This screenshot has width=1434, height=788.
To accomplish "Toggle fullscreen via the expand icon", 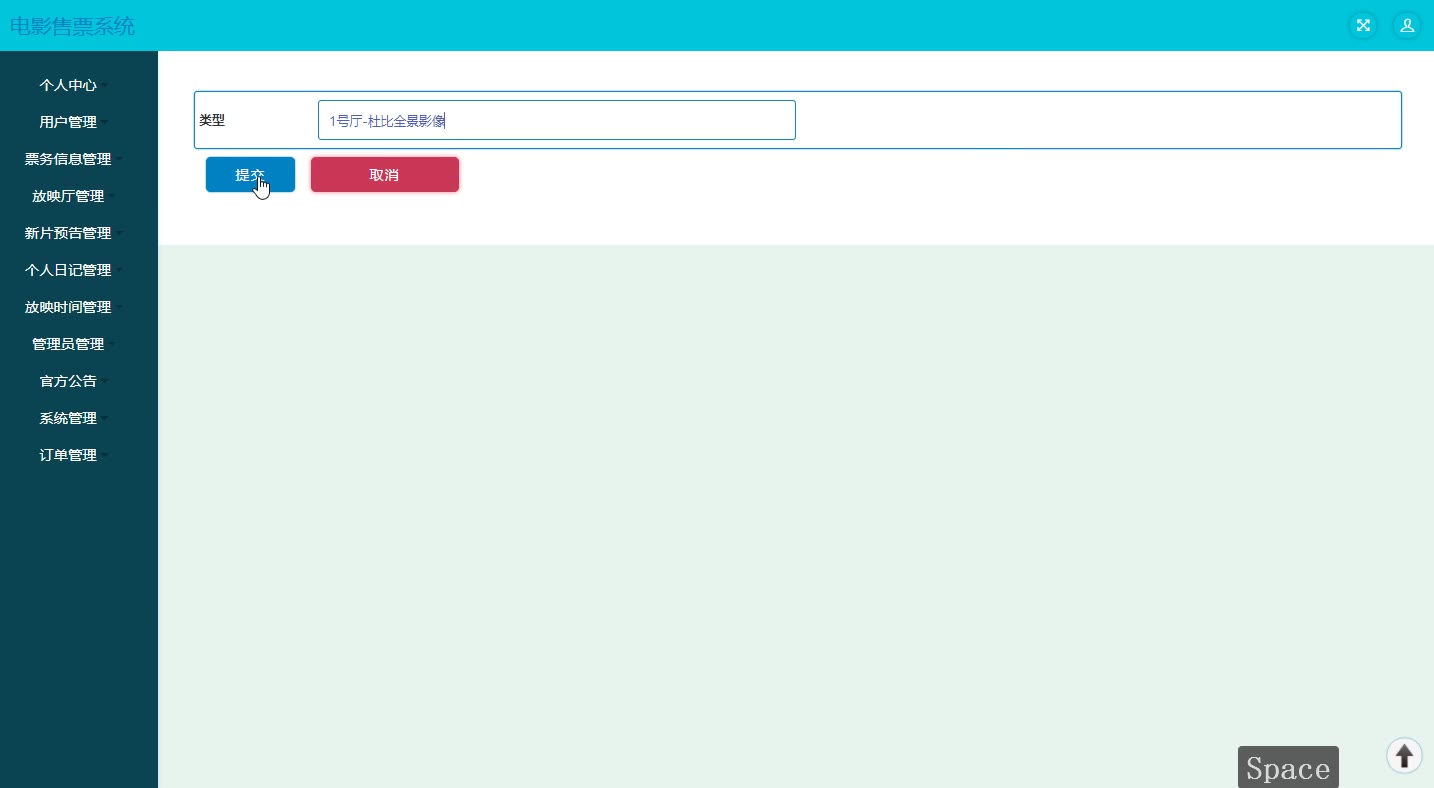I will point(1363,25).
